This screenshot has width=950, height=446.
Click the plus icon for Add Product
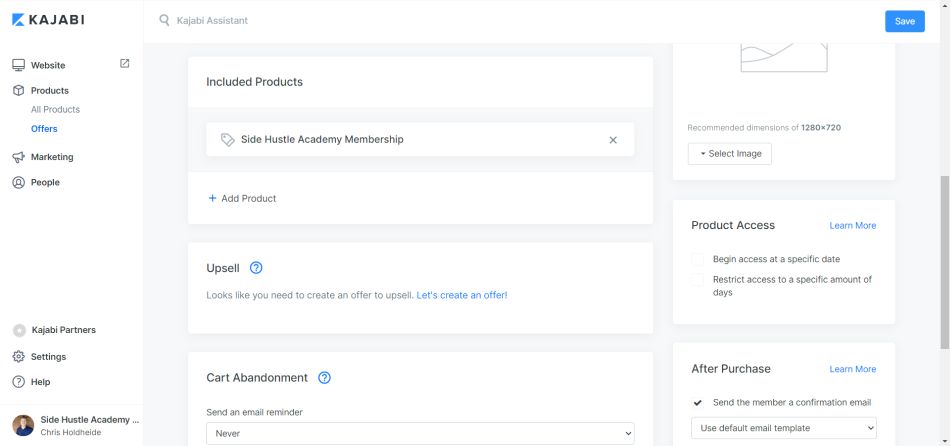(x=212, y=198)
